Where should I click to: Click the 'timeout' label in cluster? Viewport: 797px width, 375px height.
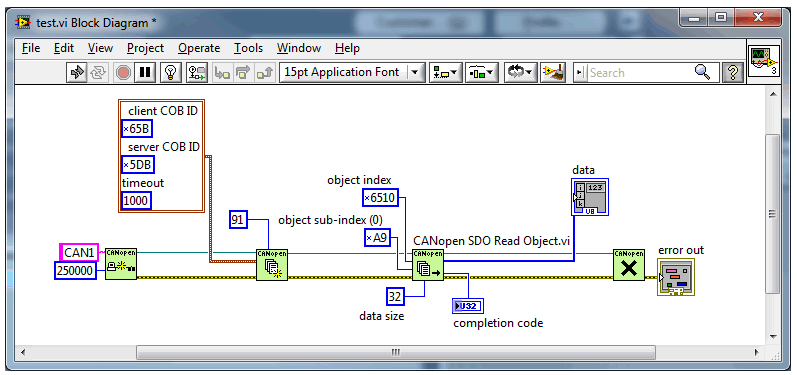(x=143, y=182)
